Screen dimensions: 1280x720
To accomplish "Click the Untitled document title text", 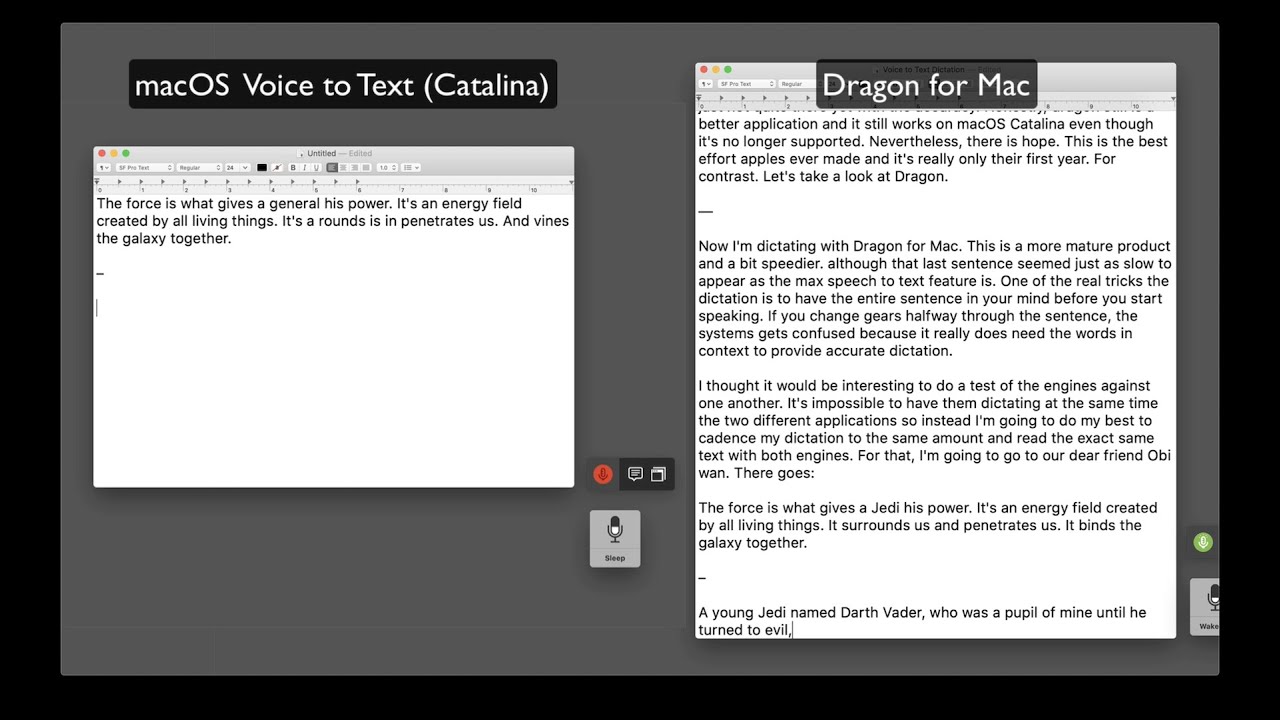I will pos(322,153).
